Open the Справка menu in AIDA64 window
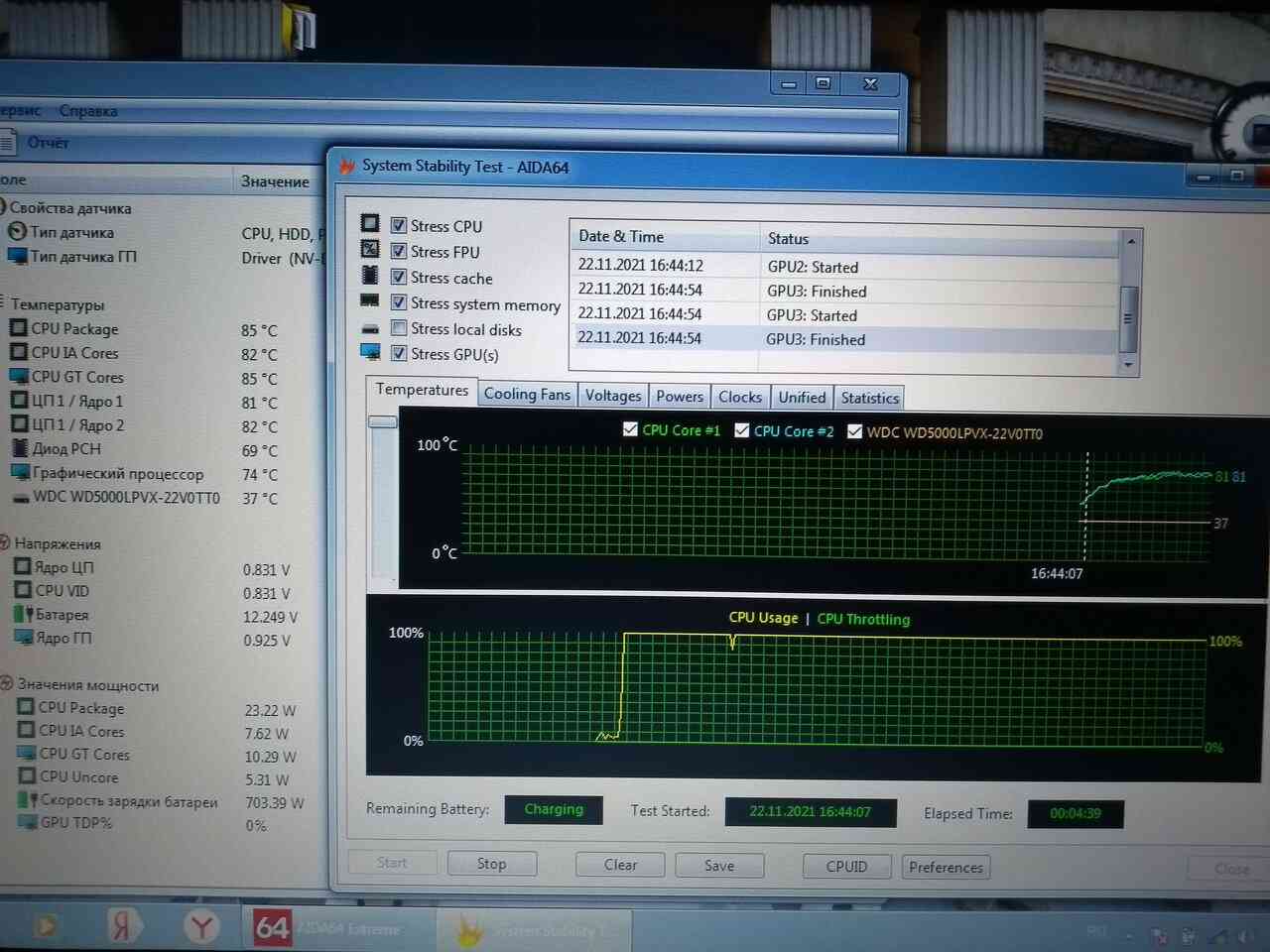The width and height of the screenshot is (1270, 952). click(87, 111)
